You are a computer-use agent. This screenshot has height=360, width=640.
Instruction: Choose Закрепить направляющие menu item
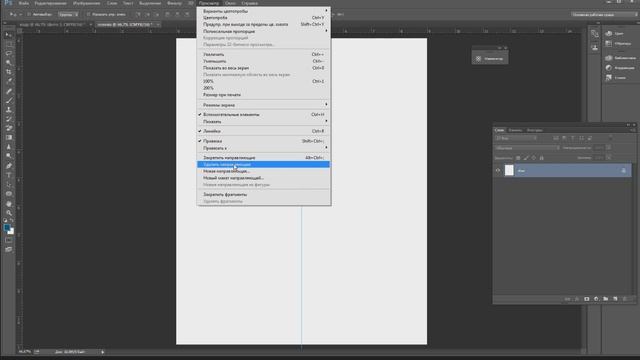click(x=263, y=158)
